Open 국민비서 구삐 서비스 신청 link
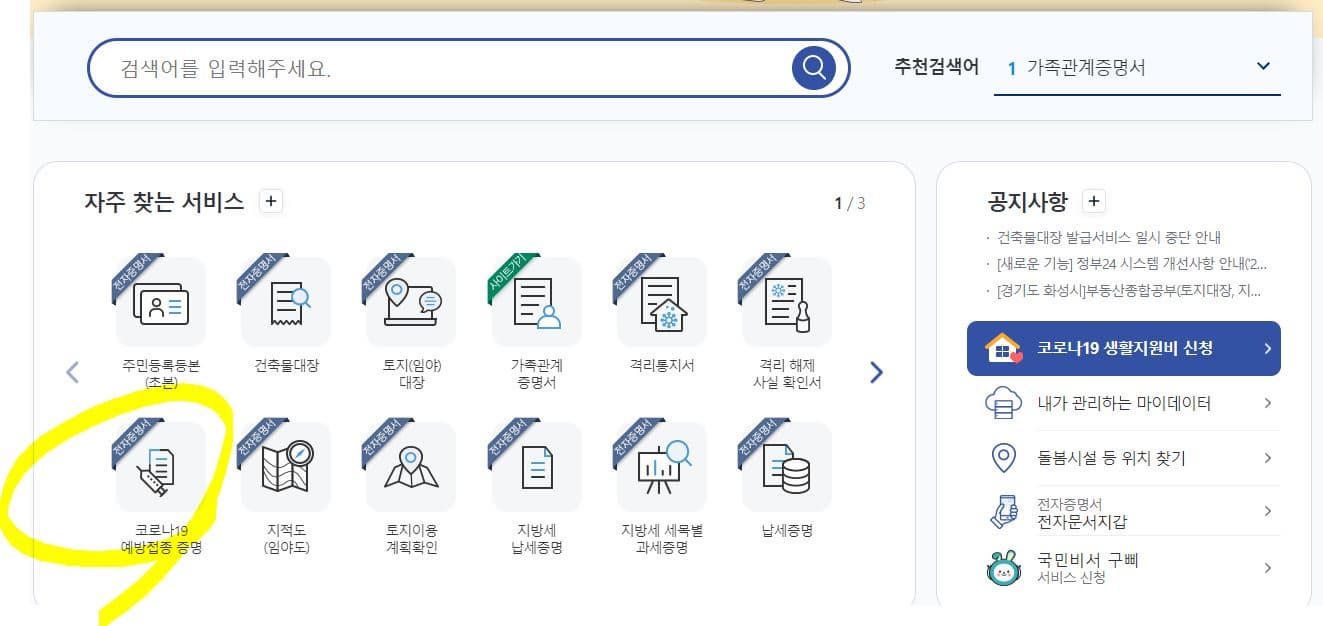1323x626 pixels. coord(1088,568)
